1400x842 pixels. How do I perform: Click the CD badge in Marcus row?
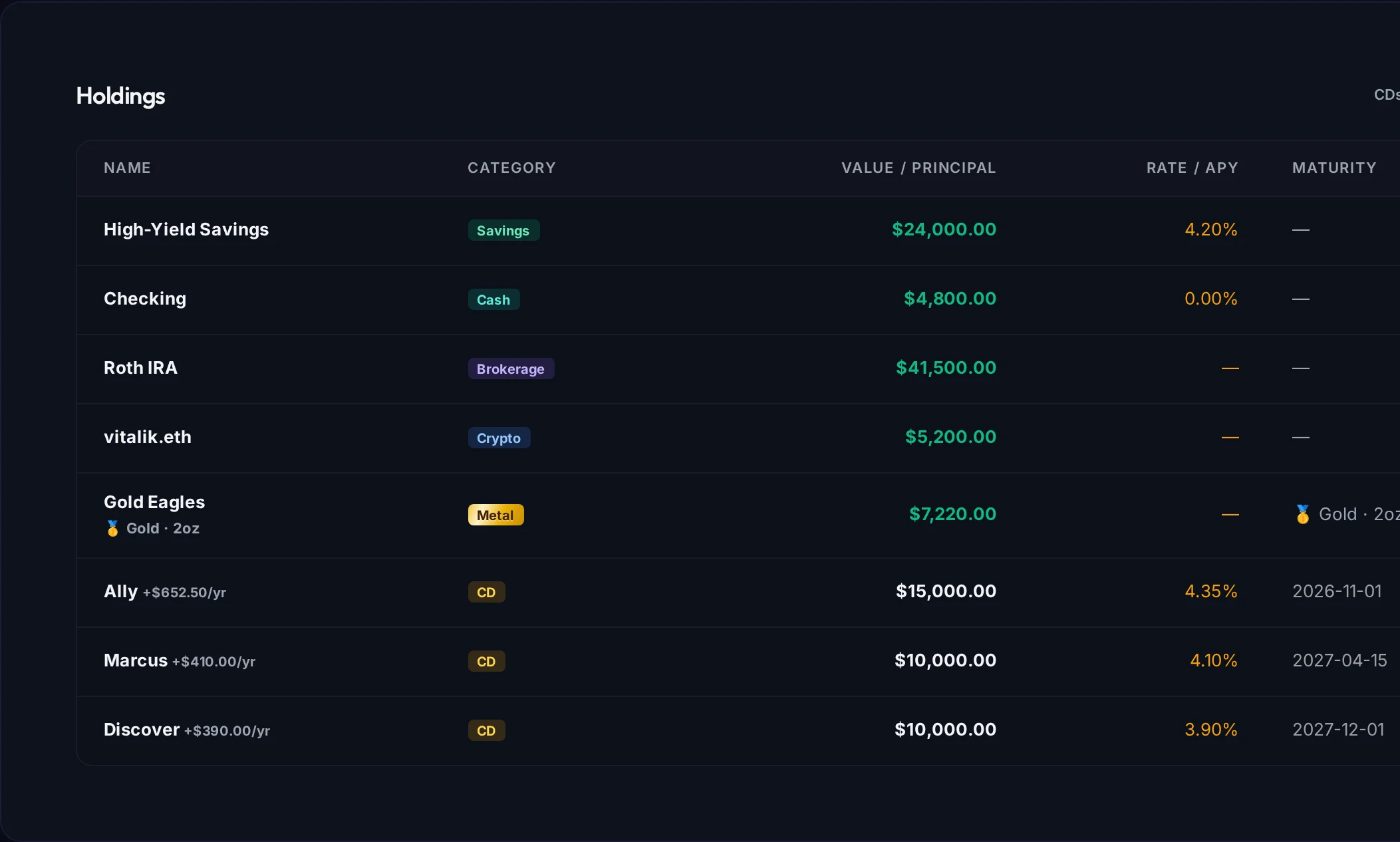[x=486, y=661]
